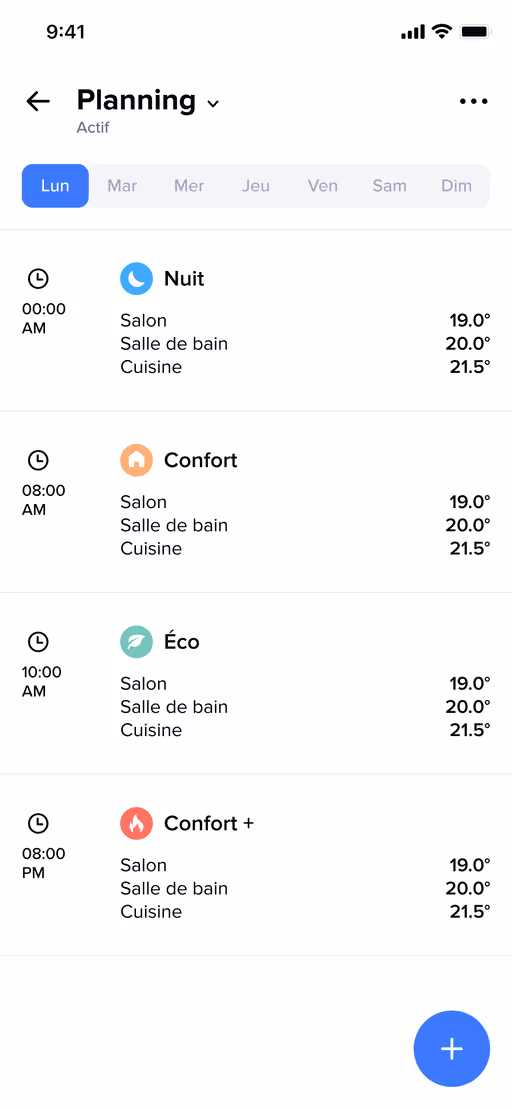Open the Confort schedule entry title

pyautogui.click(x=201, y=460)
